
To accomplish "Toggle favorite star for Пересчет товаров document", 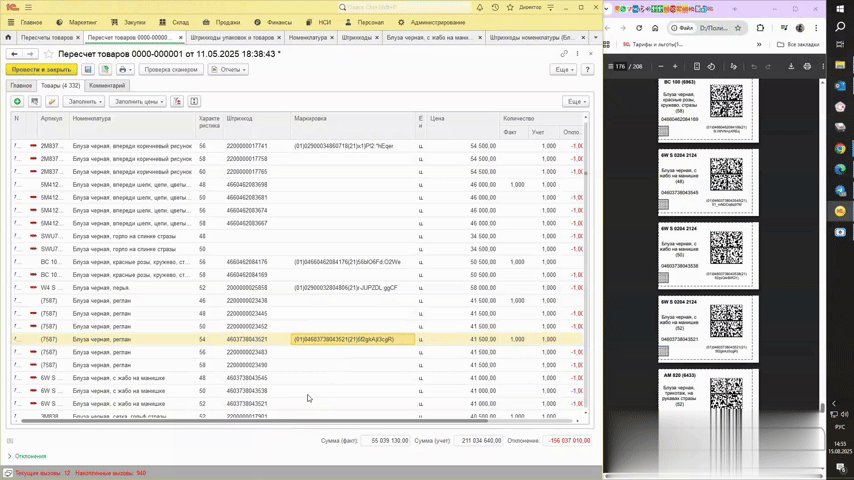I will (48, 54).
